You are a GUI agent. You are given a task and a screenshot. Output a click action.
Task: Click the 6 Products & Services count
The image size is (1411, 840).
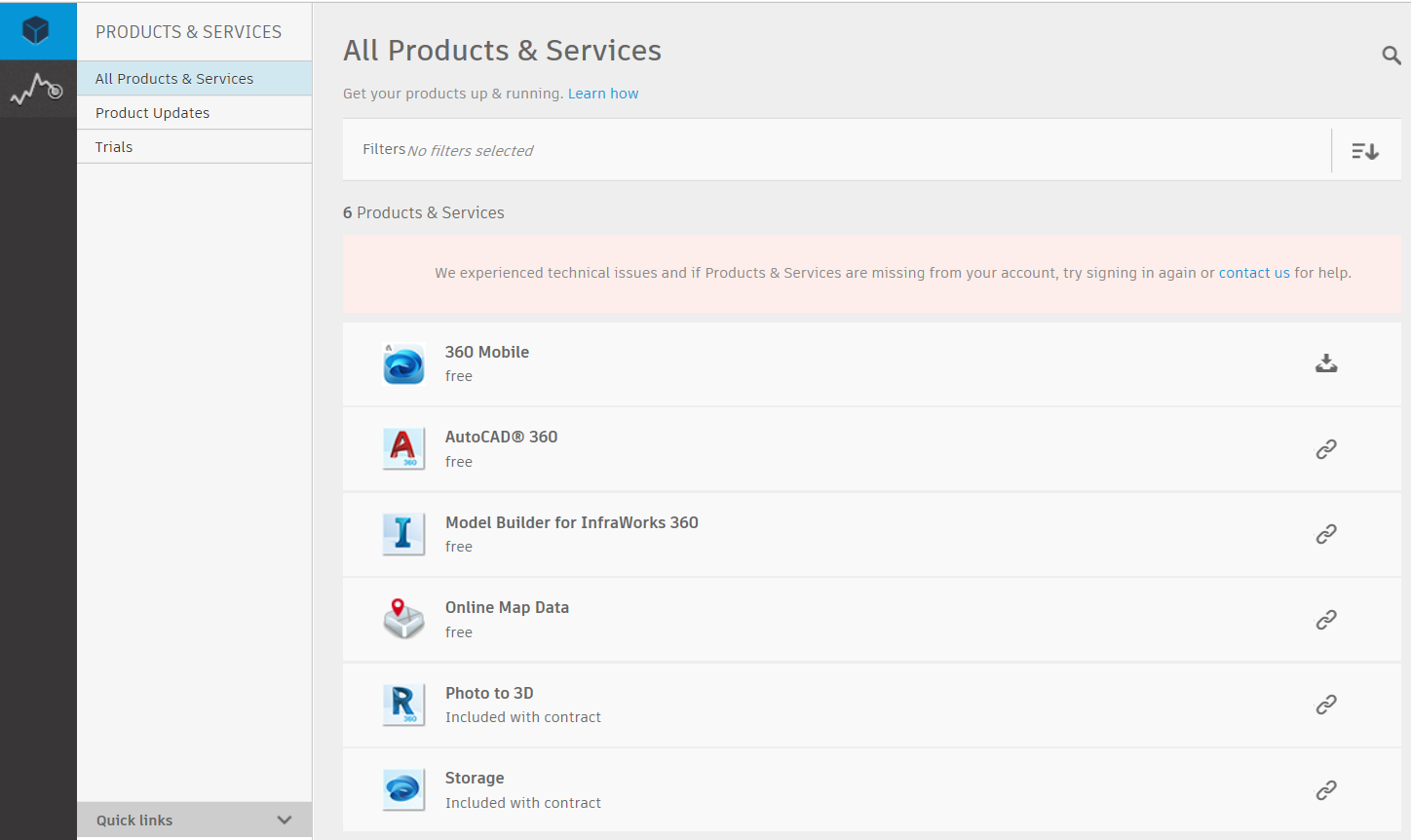[424, 212]
